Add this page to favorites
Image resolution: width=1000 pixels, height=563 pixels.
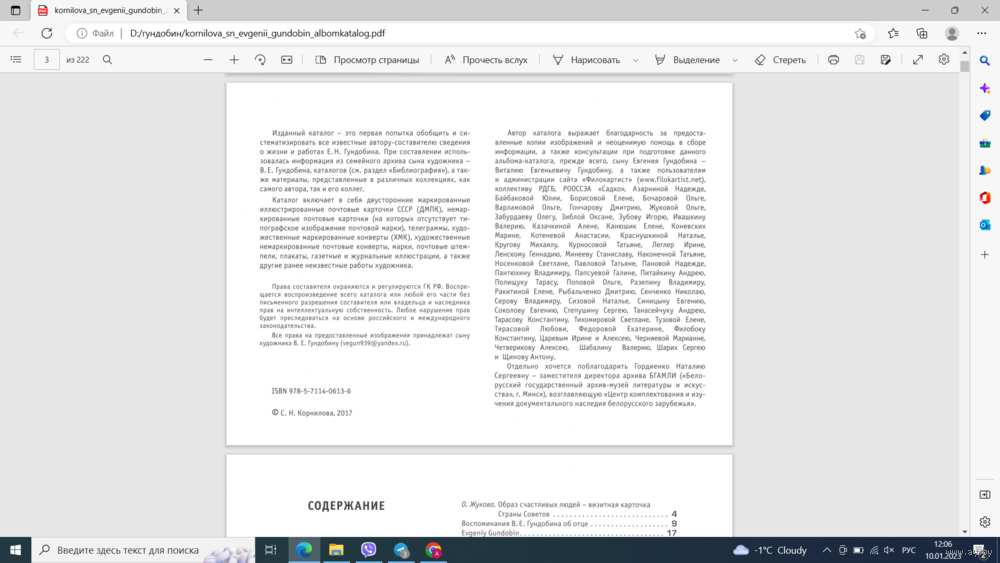(x=860, y=33)
